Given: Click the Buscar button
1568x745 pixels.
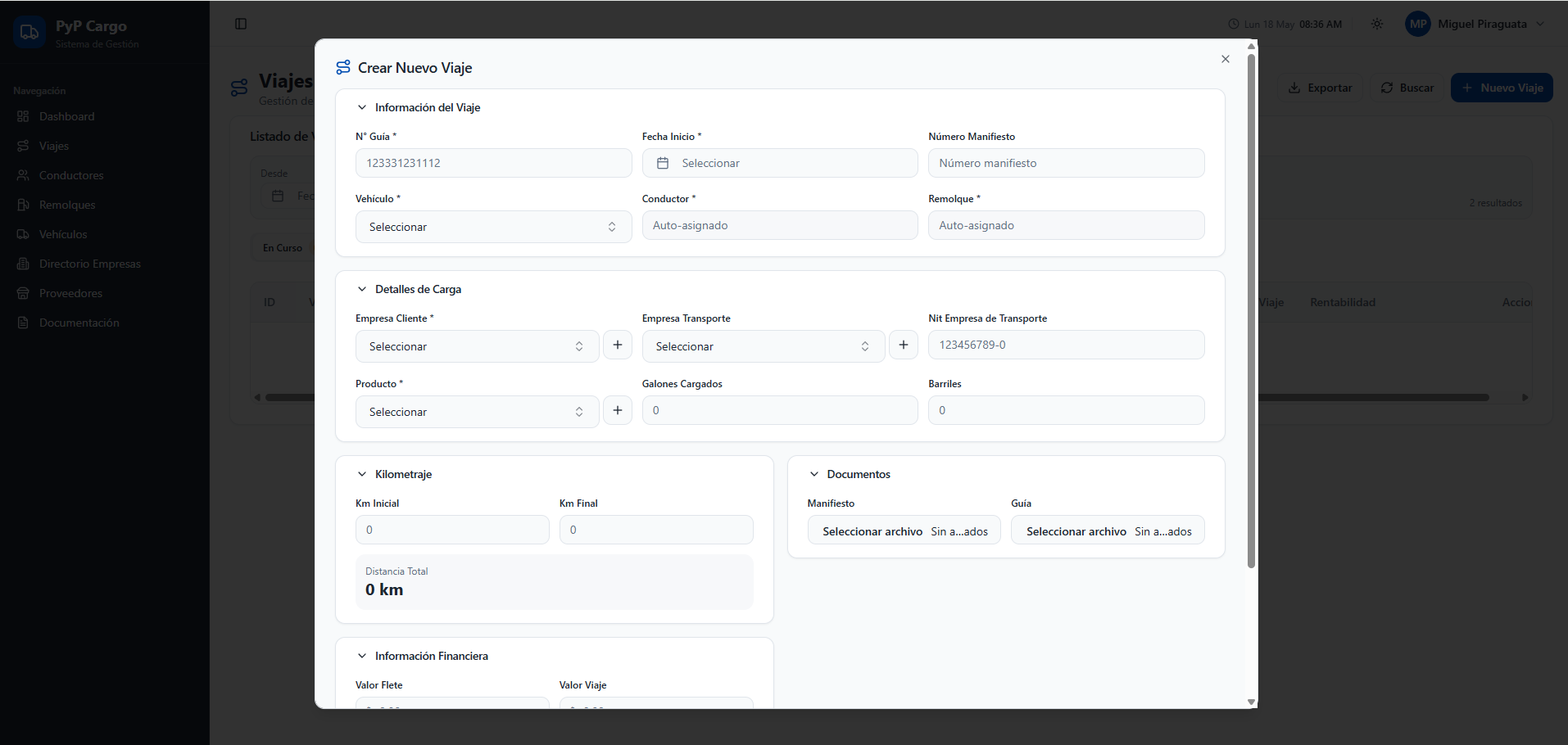Looking at the screenshot, I should pyautogui.click(x=1407, y=88).
